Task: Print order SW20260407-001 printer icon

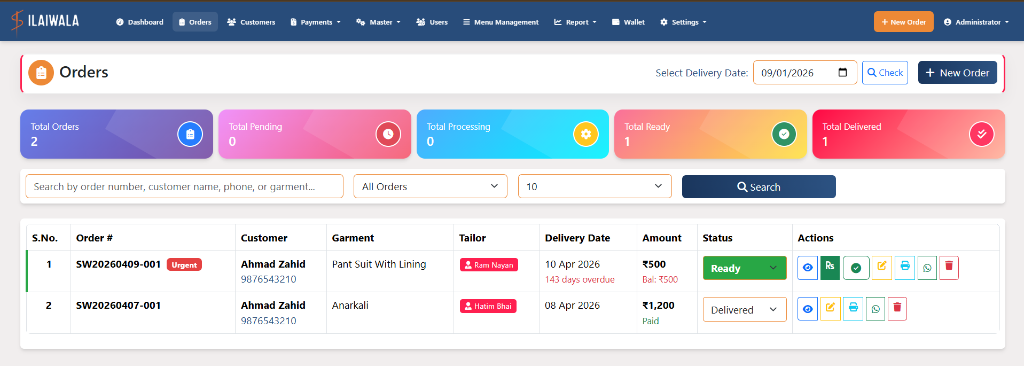Action: [853, 309]
